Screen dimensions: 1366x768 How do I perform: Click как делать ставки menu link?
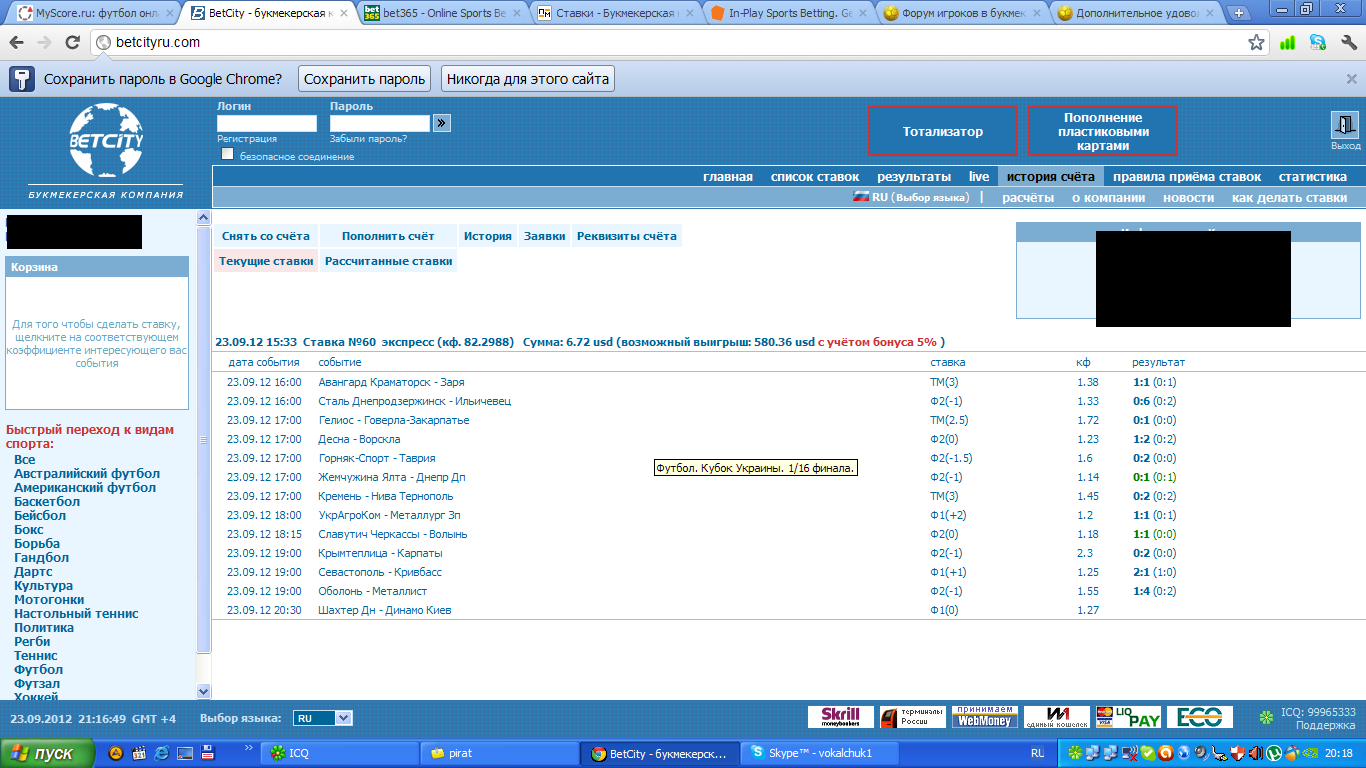pyautogui.click(x=1290, y=198)
